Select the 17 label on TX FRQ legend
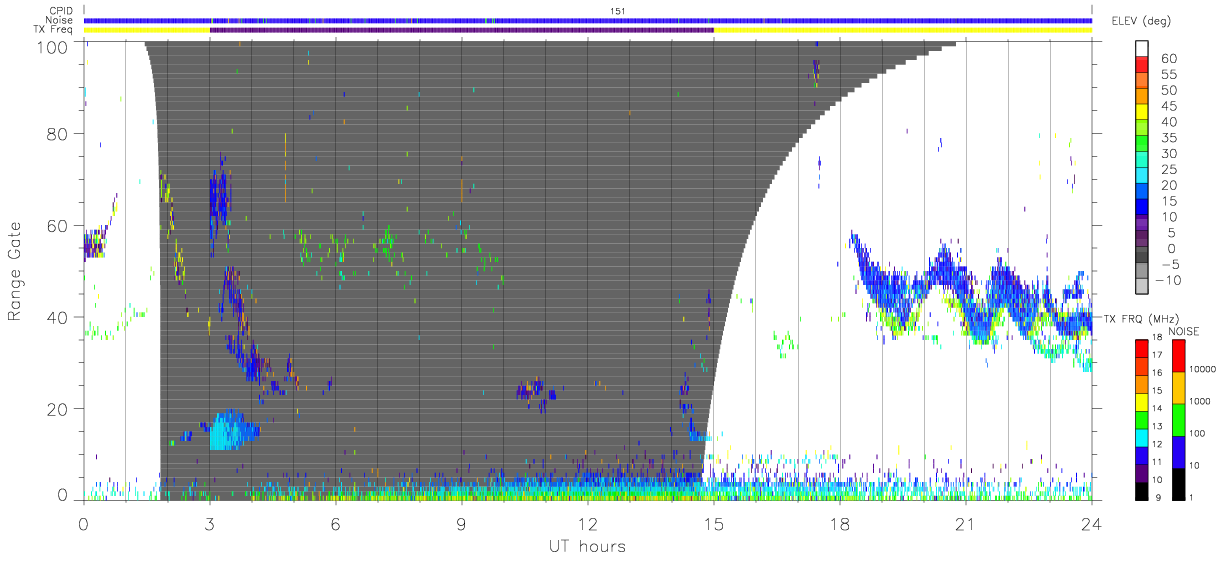Screen dimensions: 1228x567 (1155, 355)
